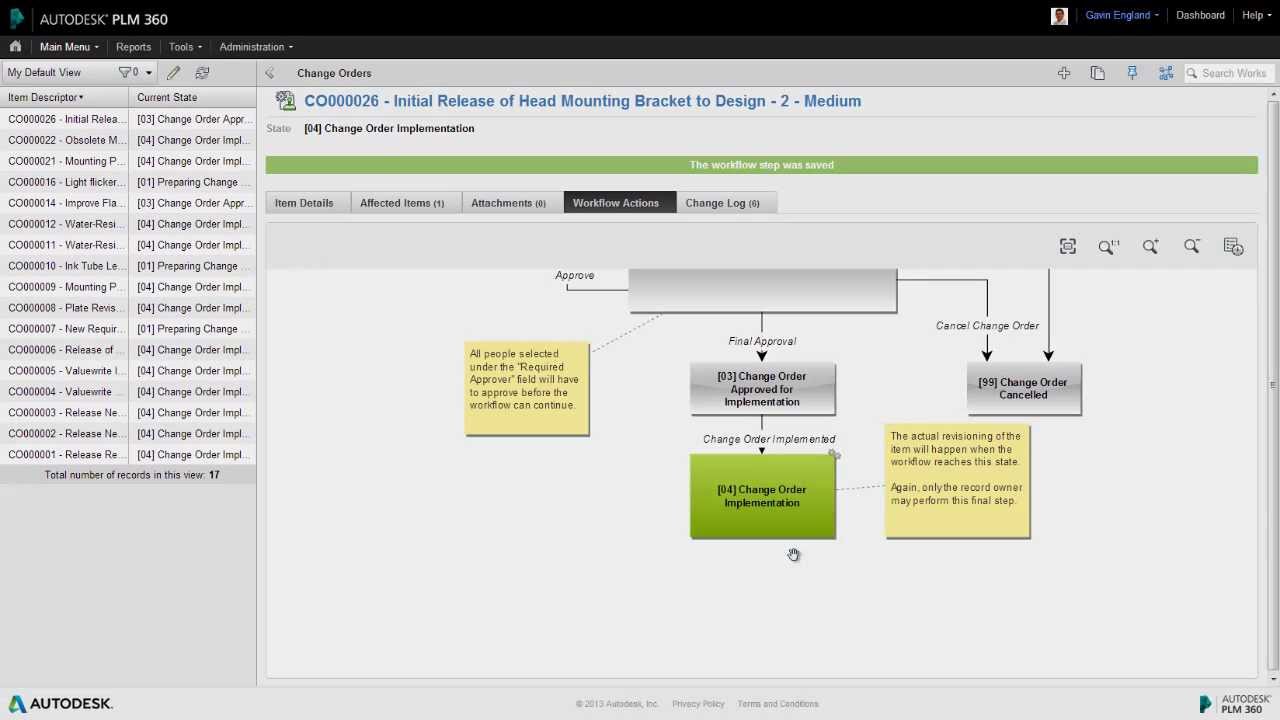Click the Cancel Change Order transition label
The image size is (1280, 720).
(987, 326)
